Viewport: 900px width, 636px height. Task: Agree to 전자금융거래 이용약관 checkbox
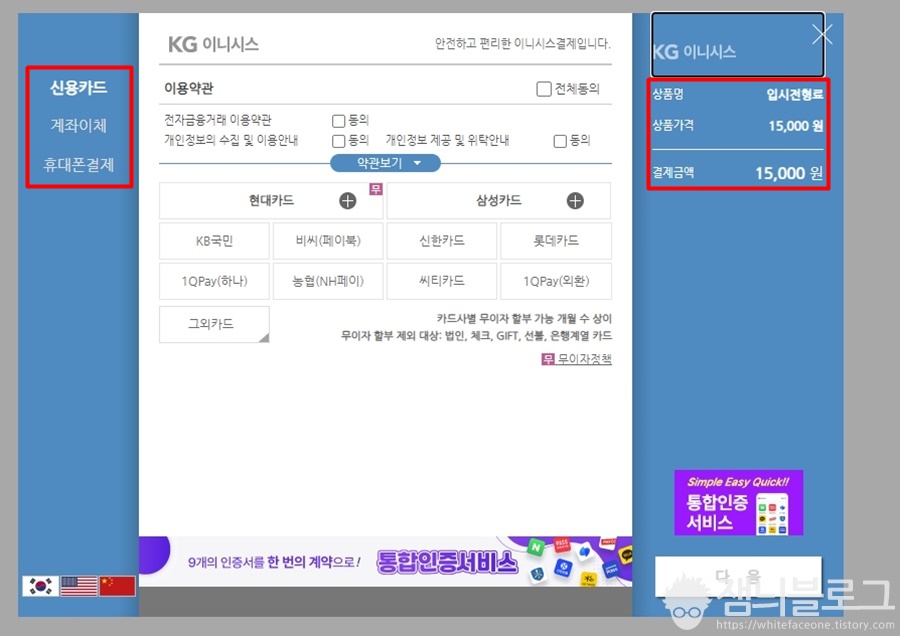pos(339,121)
